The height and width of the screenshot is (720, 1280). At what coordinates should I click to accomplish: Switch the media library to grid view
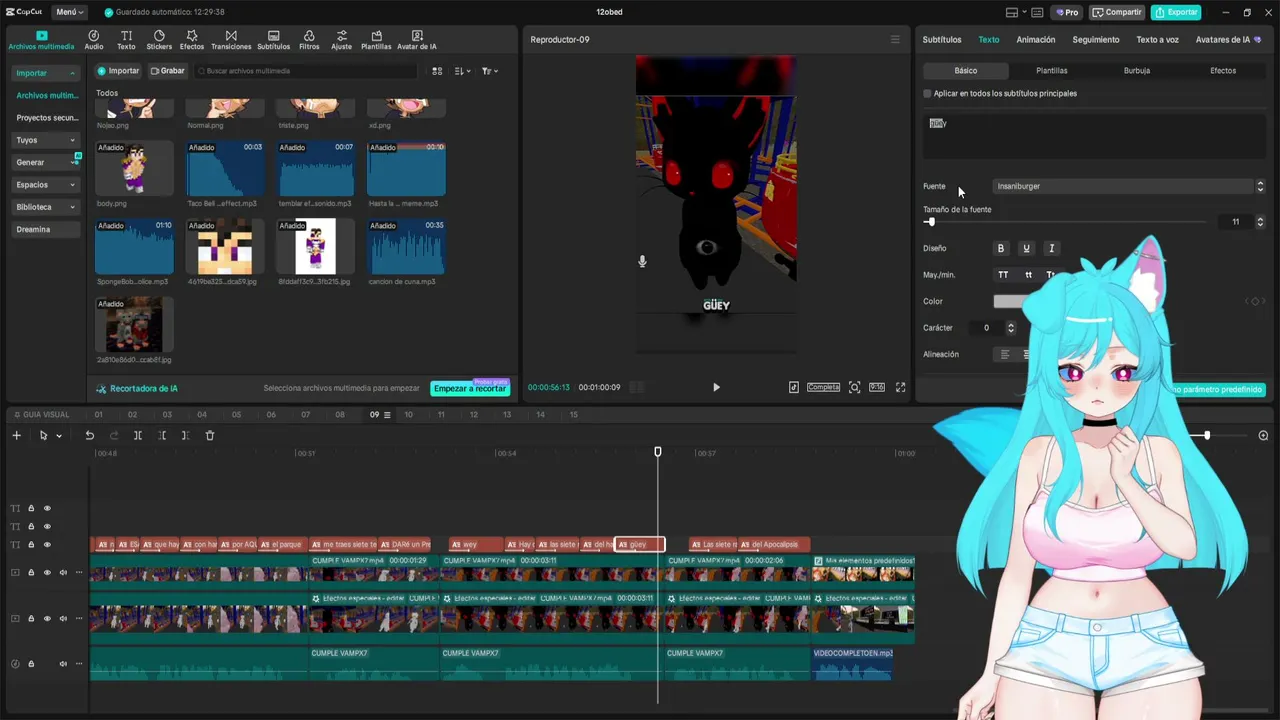click(x=437, y=71)
